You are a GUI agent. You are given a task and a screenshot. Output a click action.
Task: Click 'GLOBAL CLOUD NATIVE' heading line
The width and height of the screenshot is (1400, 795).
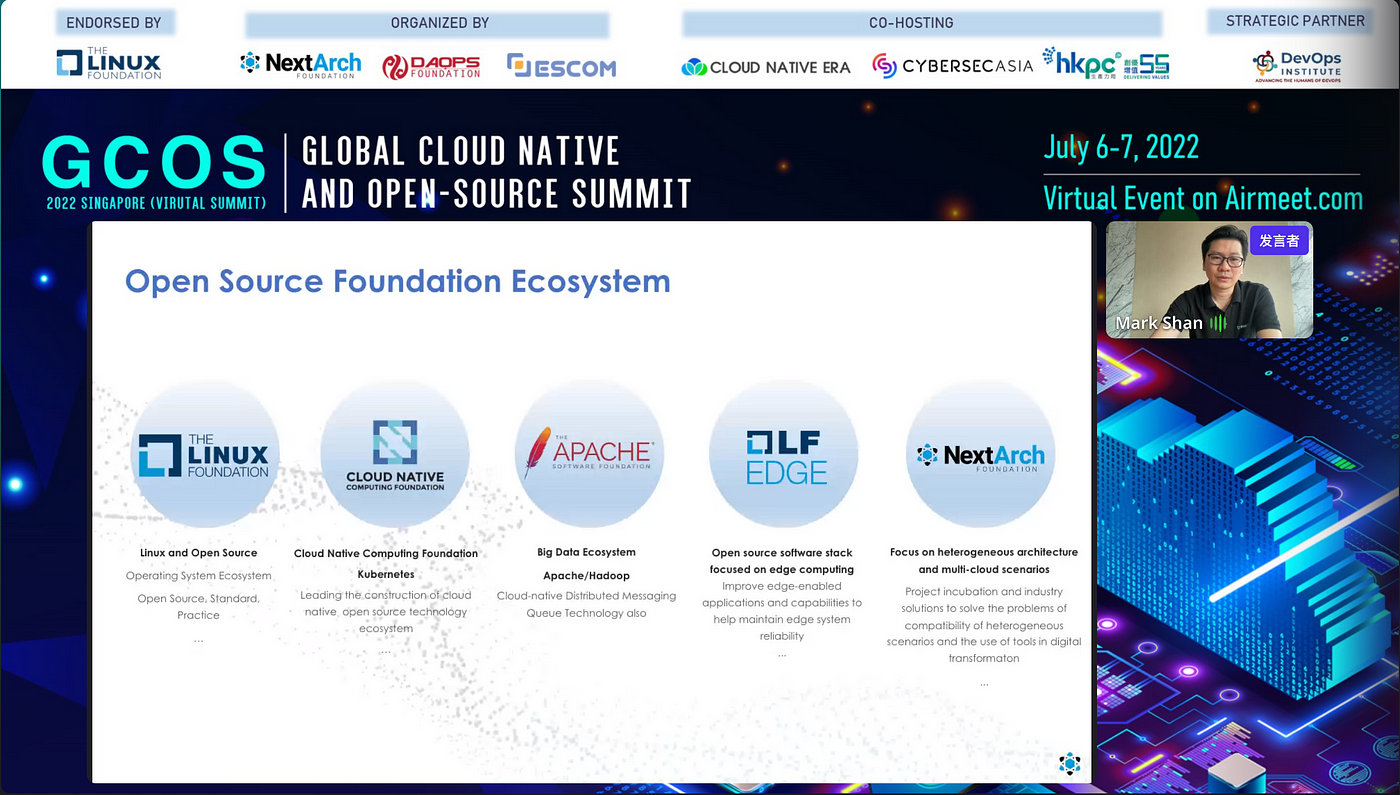[x=461, y=151]
